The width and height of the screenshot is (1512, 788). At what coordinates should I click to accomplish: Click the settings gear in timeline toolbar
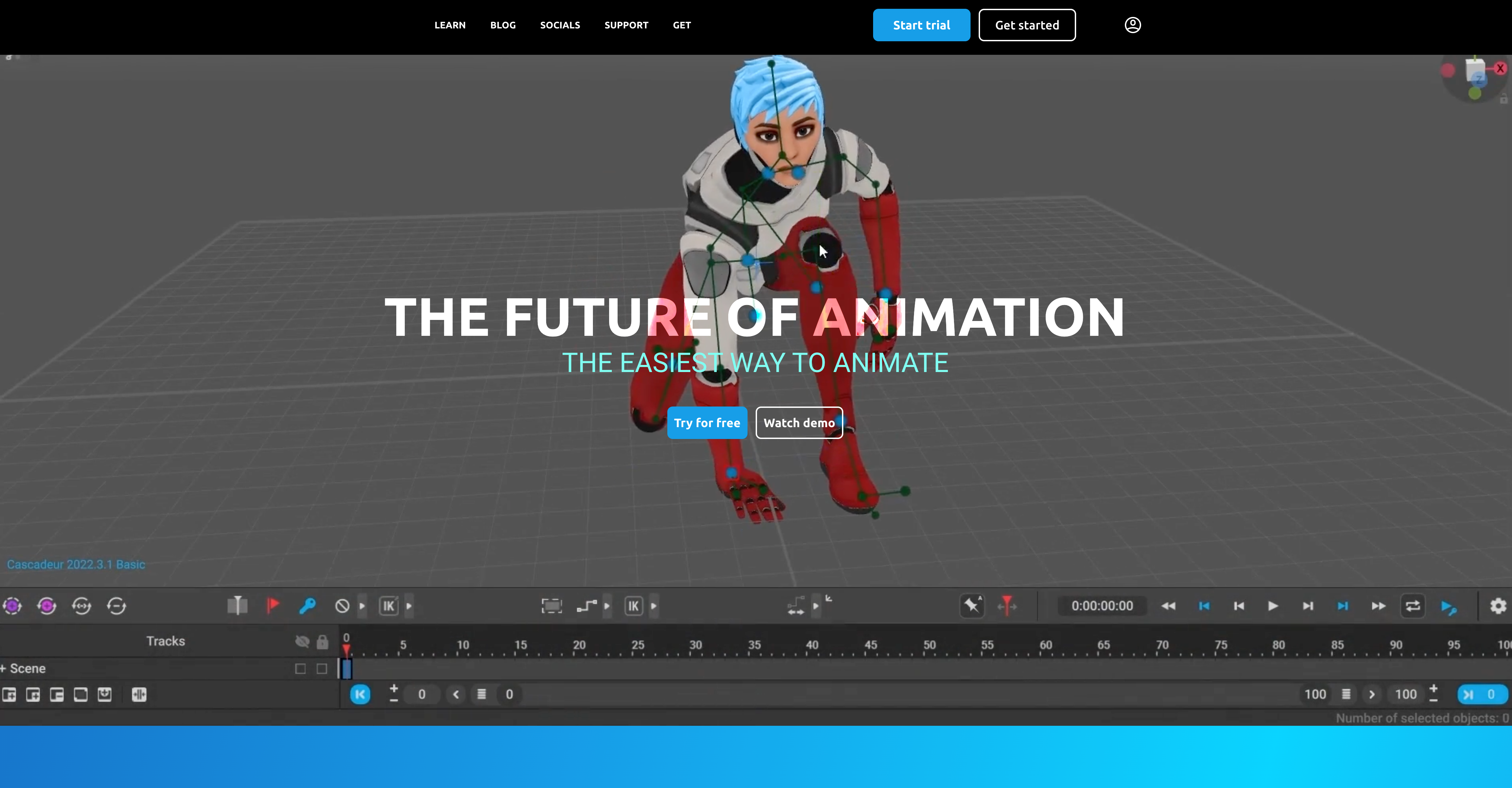(1498, 605)
